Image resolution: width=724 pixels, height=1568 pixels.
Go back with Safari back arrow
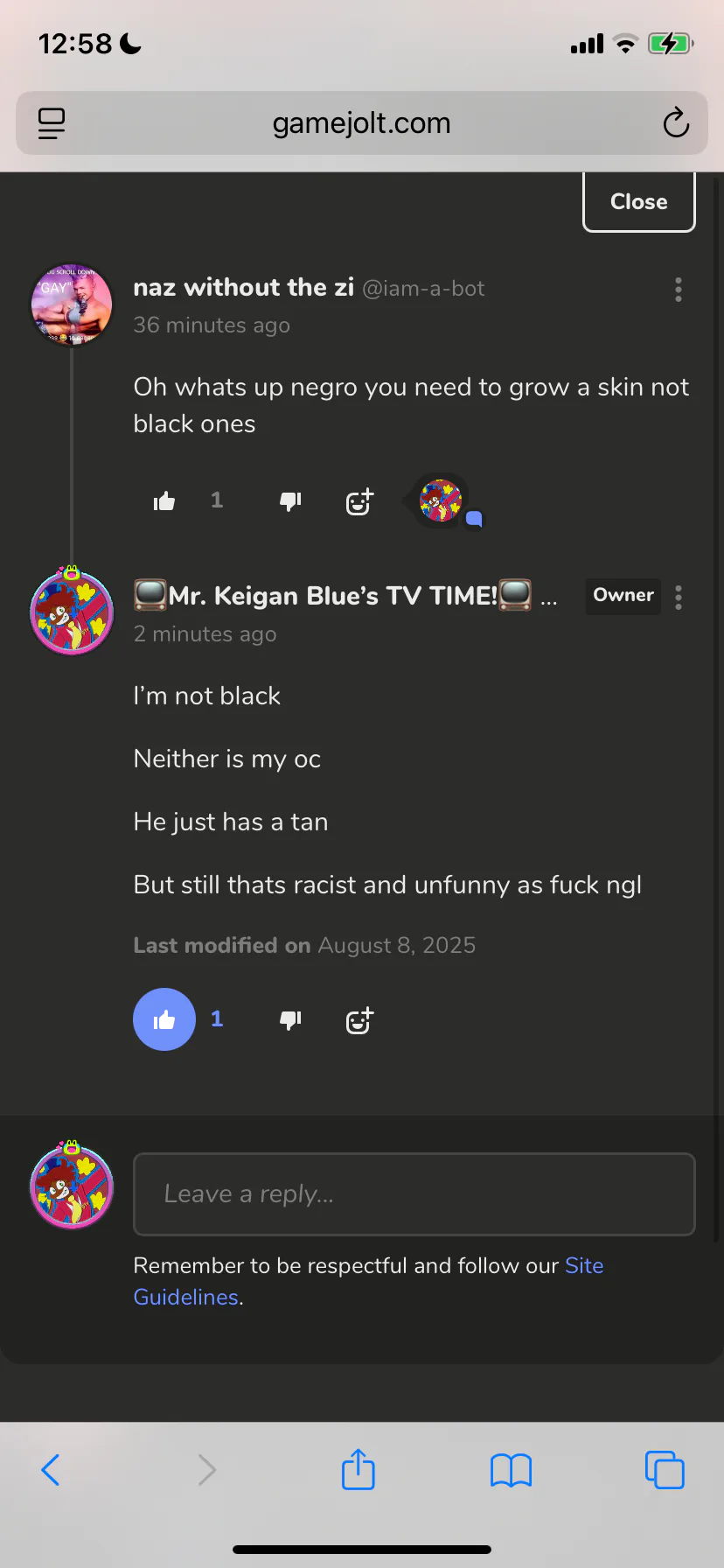coord(51,1470)
